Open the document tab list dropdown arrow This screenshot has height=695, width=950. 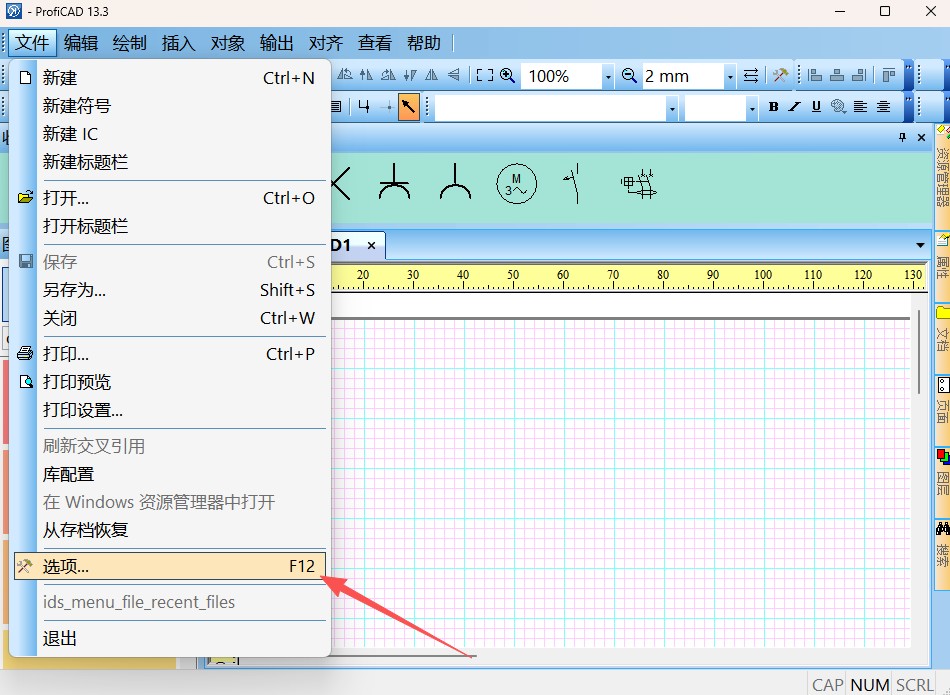pyautogui.click(x=920, y=245)
